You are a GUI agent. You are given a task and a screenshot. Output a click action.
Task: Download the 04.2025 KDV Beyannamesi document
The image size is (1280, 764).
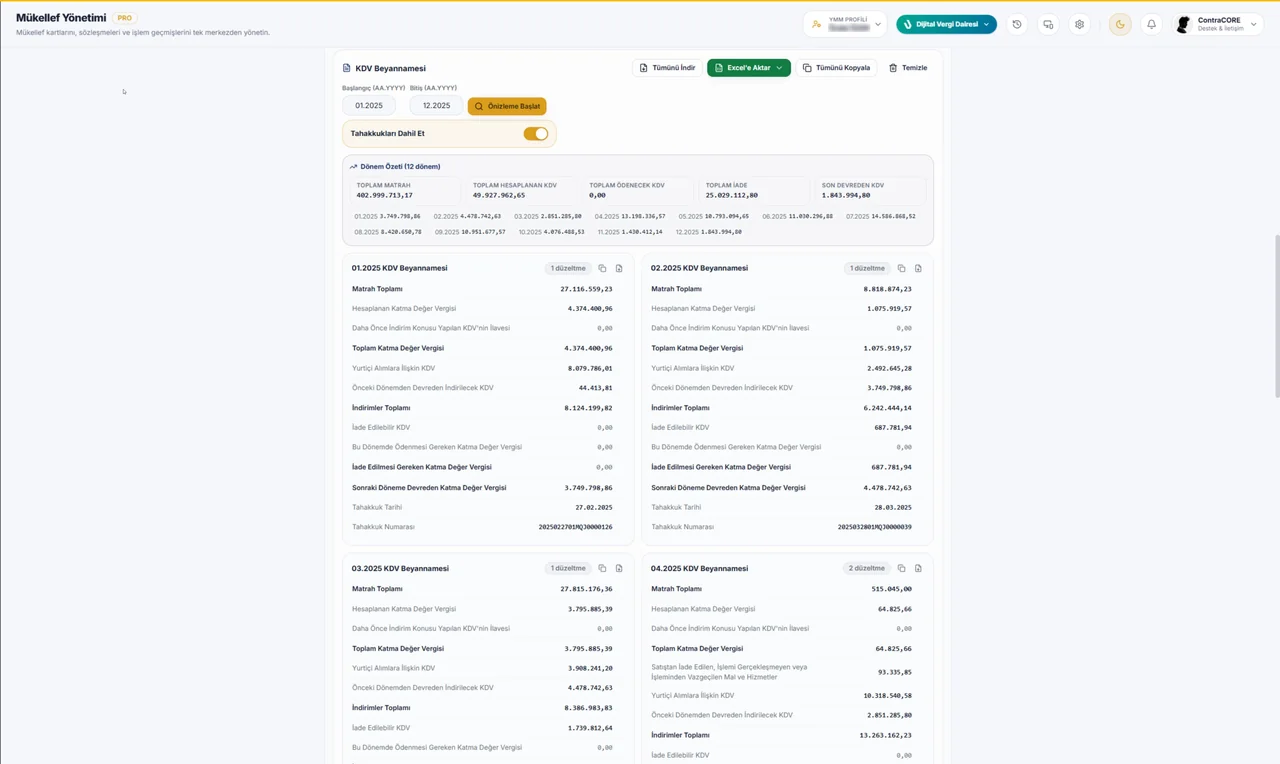point(918,568)
